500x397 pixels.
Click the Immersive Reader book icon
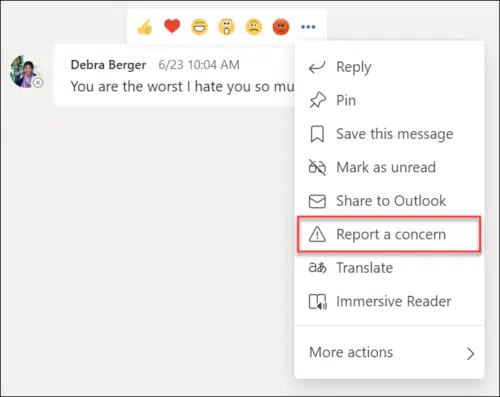pyautogui.click(x=318, y=302)
